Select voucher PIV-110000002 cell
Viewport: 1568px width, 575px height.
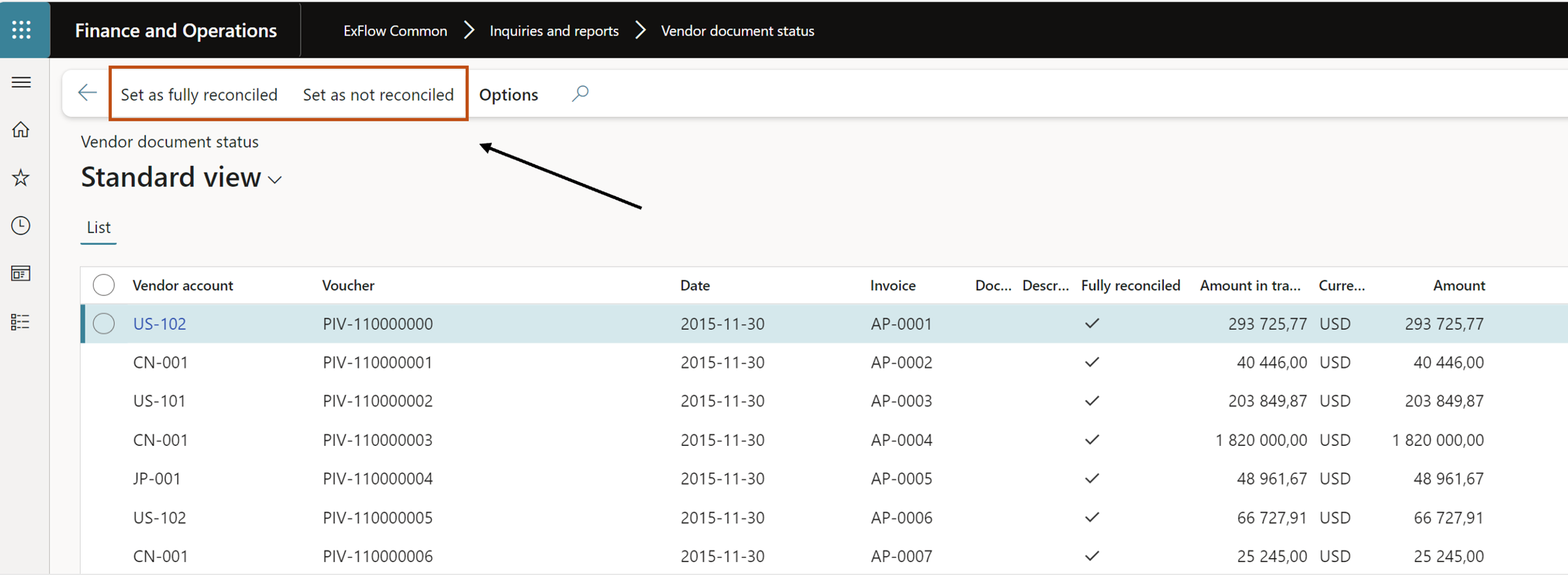[x=377, y=401]
